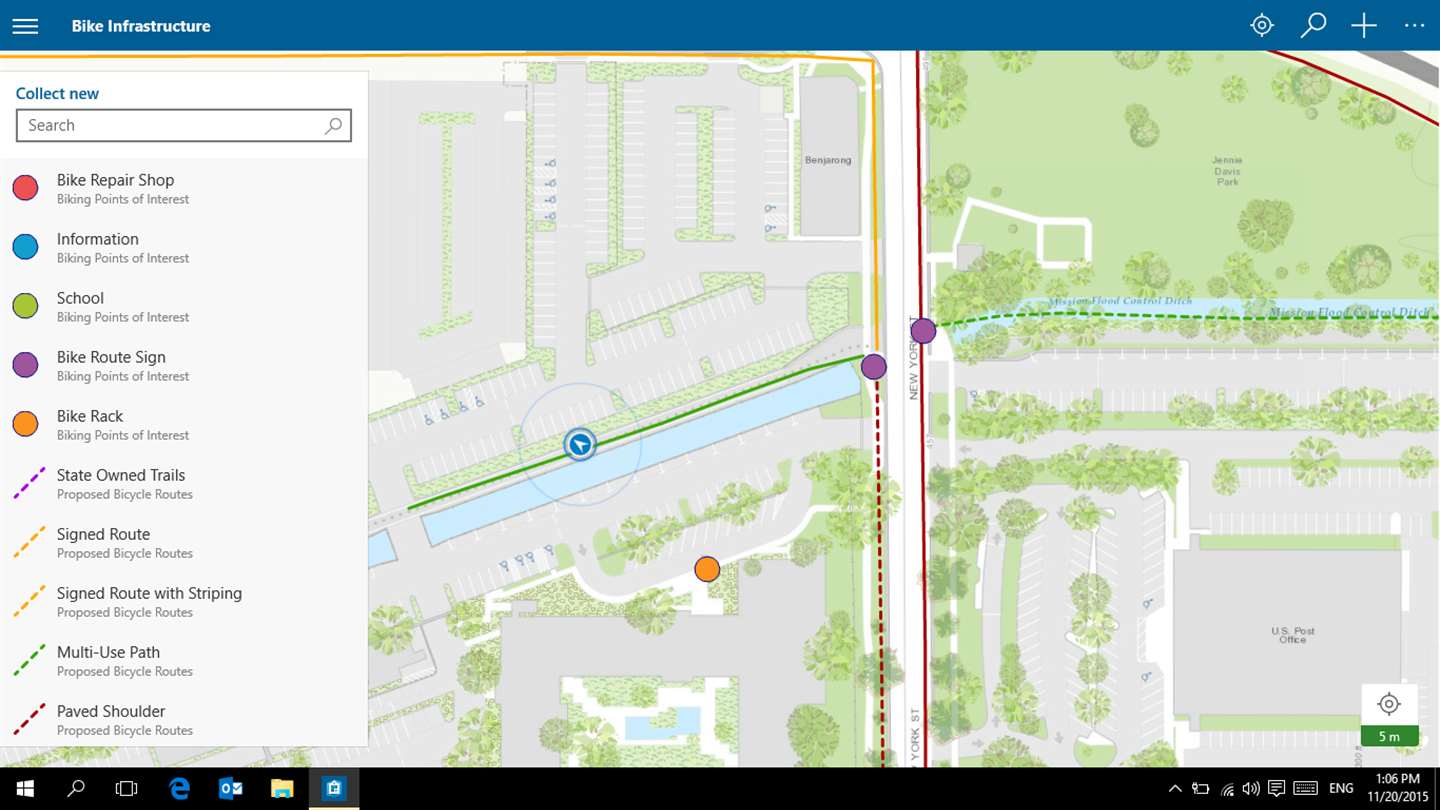Choose Signed Route with Striping

(x=184, y=601)
